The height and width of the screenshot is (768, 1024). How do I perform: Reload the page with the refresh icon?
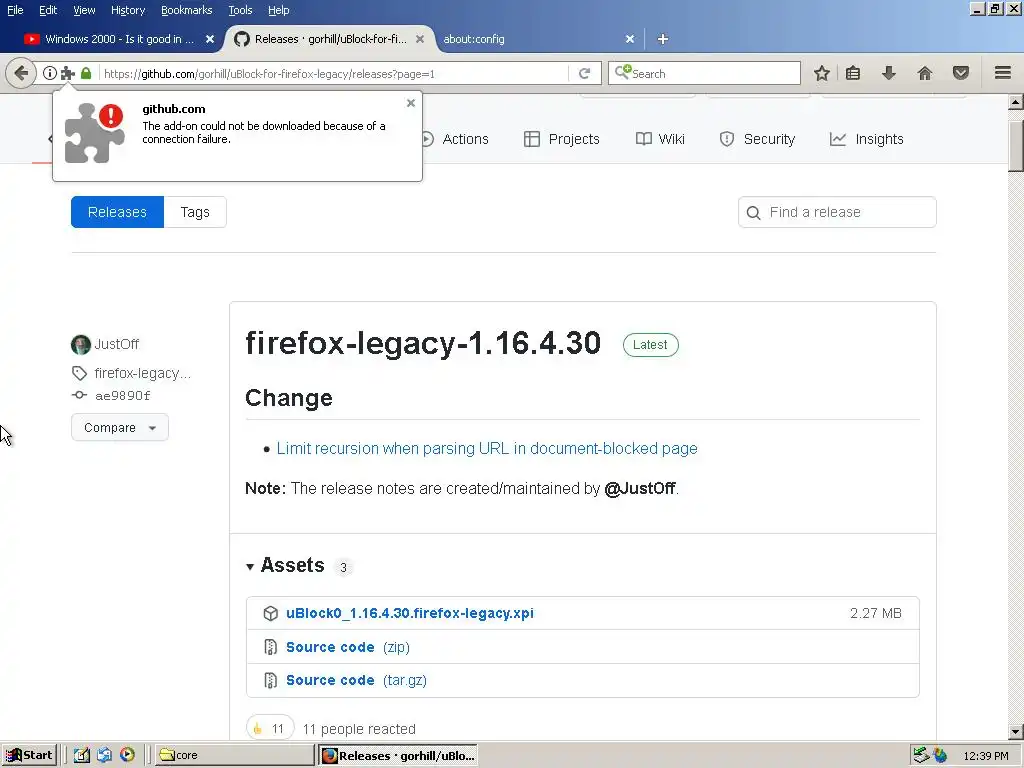coord(584,73)
